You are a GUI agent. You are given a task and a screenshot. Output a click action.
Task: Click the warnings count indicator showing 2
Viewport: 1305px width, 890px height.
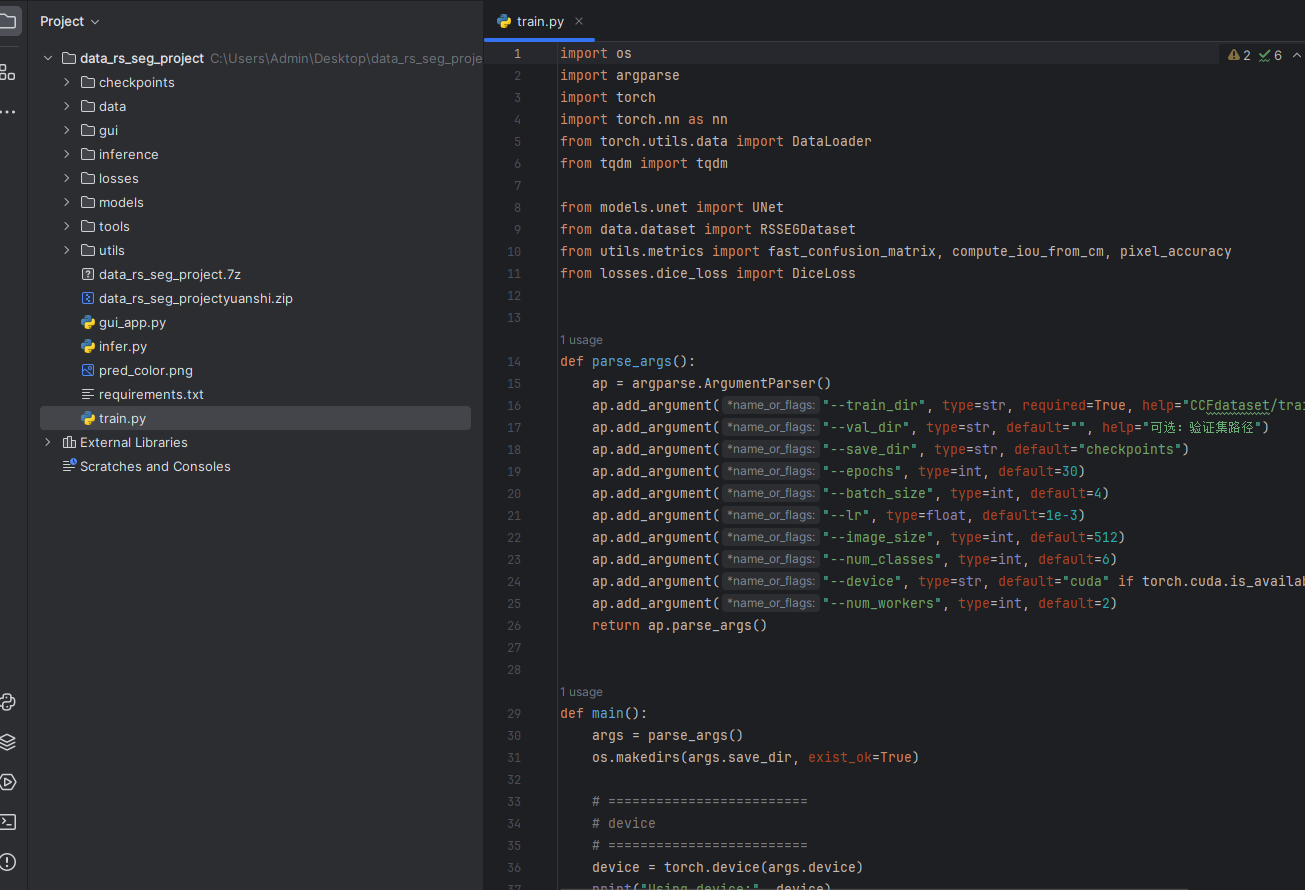point(1239,55)
